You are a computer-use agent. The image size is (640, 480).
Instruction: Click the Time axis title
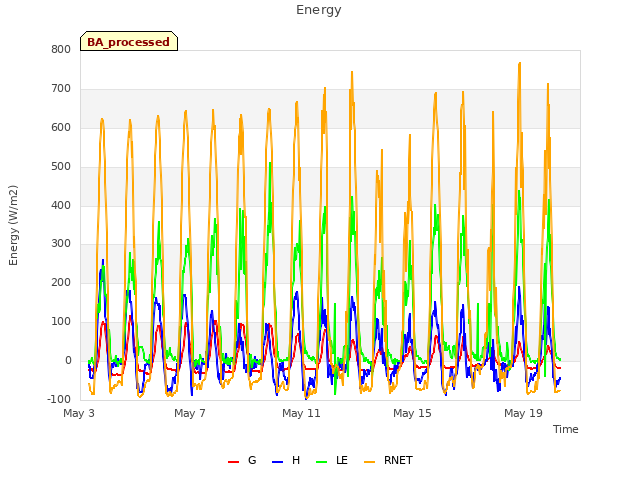pos(566,429)
